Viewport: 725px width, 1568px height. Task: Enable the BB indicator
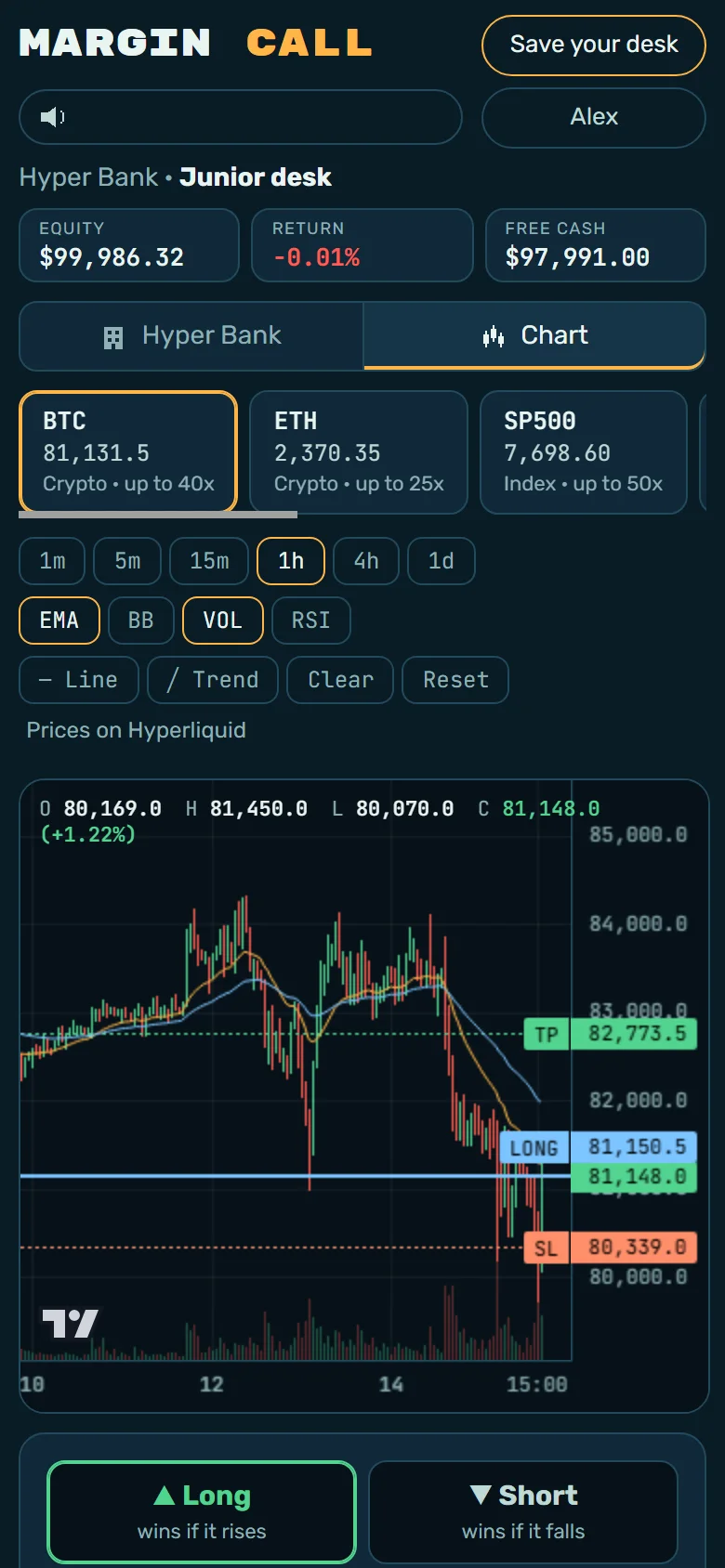(141, 621)
